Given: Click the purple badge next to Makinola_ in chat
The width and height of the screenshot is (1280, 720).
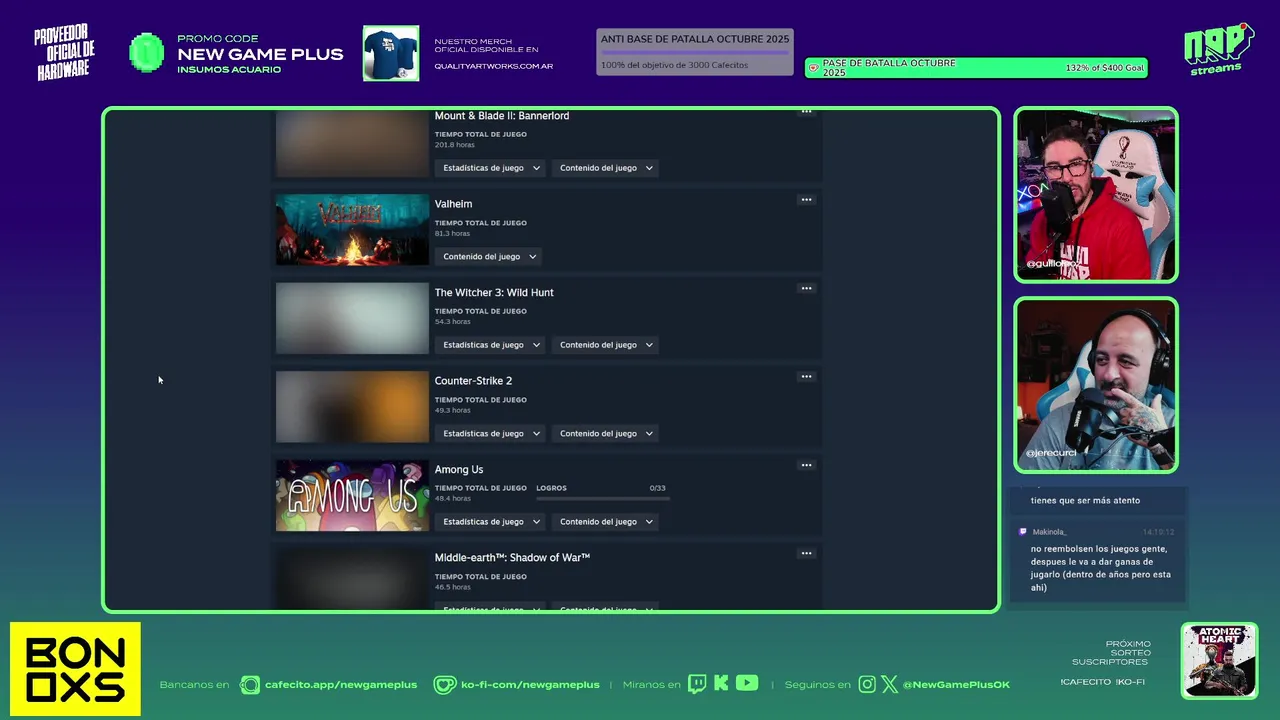Looking at the screenshot, I should (1022, 532).
